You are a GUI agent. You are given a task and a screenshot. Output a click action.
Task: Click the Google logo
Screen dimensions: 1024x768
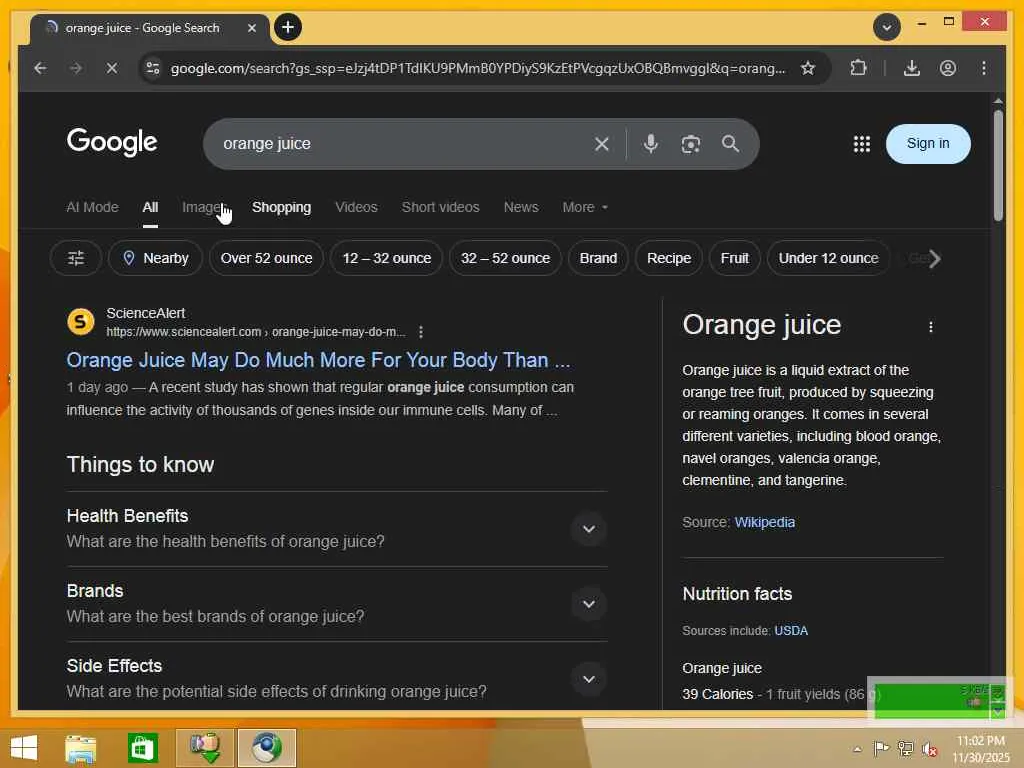click(112, 142)
